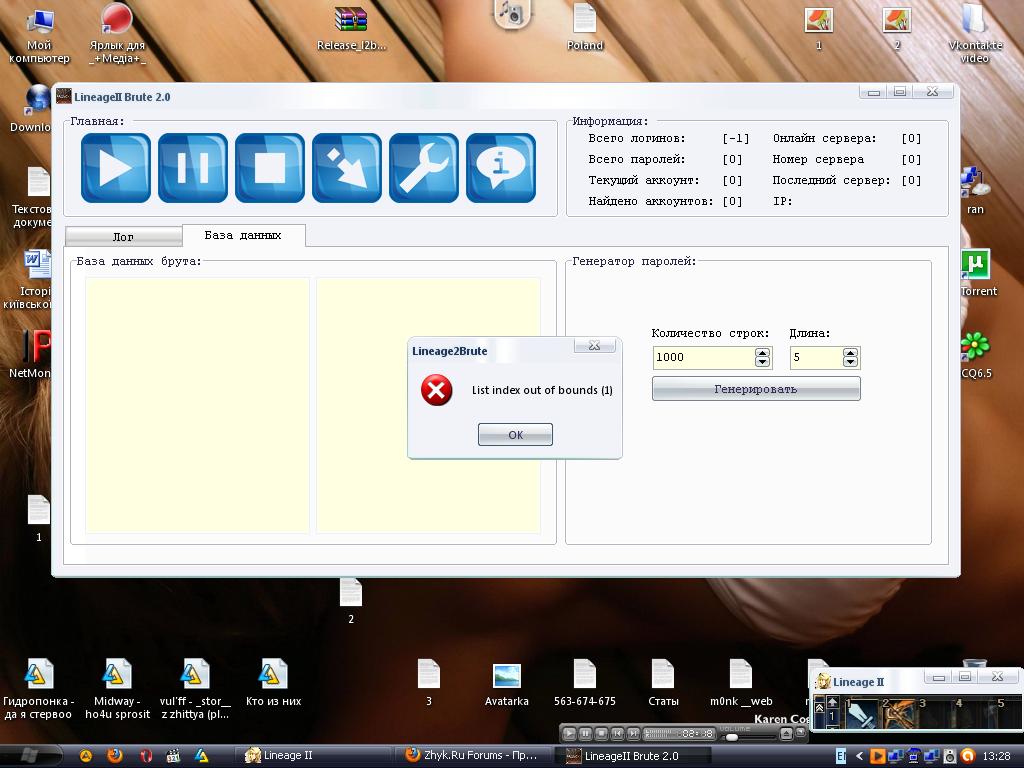This screenshot has width=1024, height=768.
Task: Select the База данных tab
Action: coord(243,235)
